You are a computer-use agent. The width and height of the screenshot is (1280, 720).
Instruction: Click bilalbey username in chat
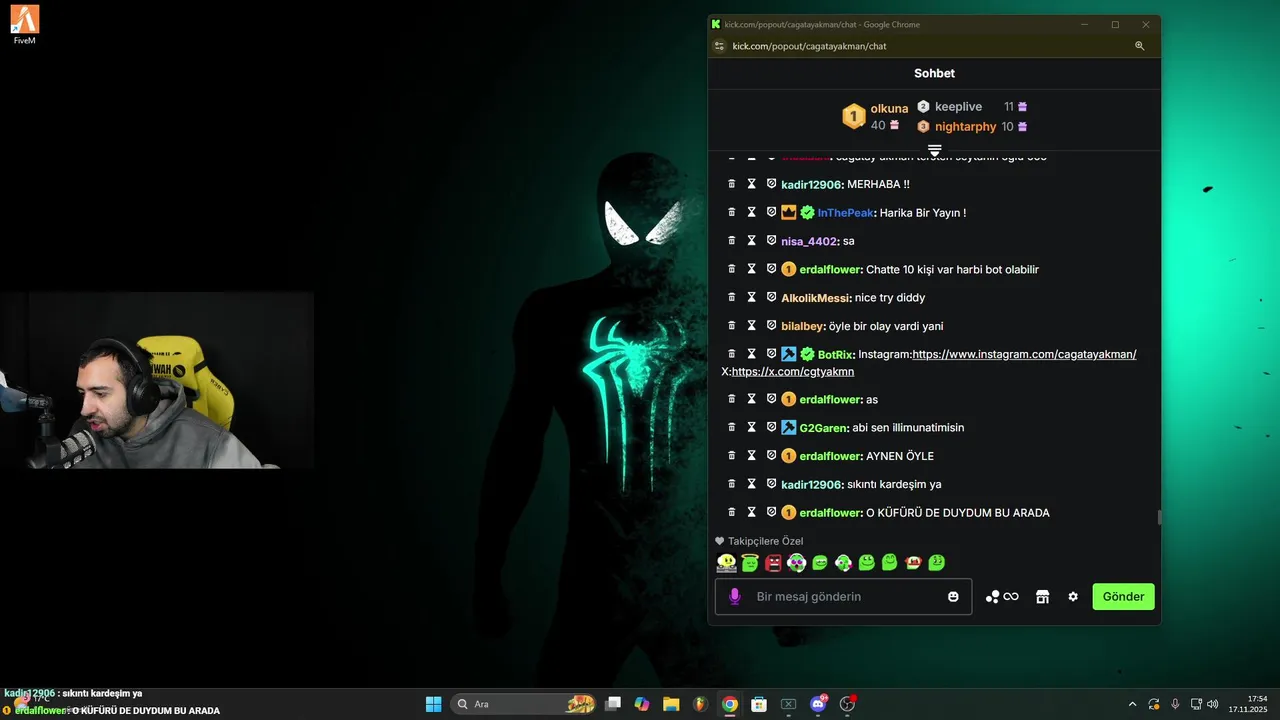tap(803, 326)
